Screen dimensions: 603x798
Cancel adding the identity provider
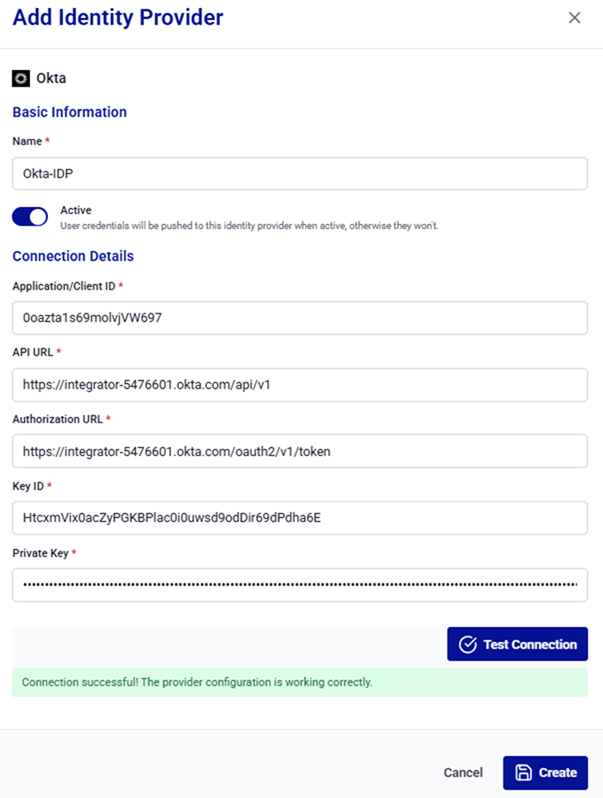click(x=463, y=772)
